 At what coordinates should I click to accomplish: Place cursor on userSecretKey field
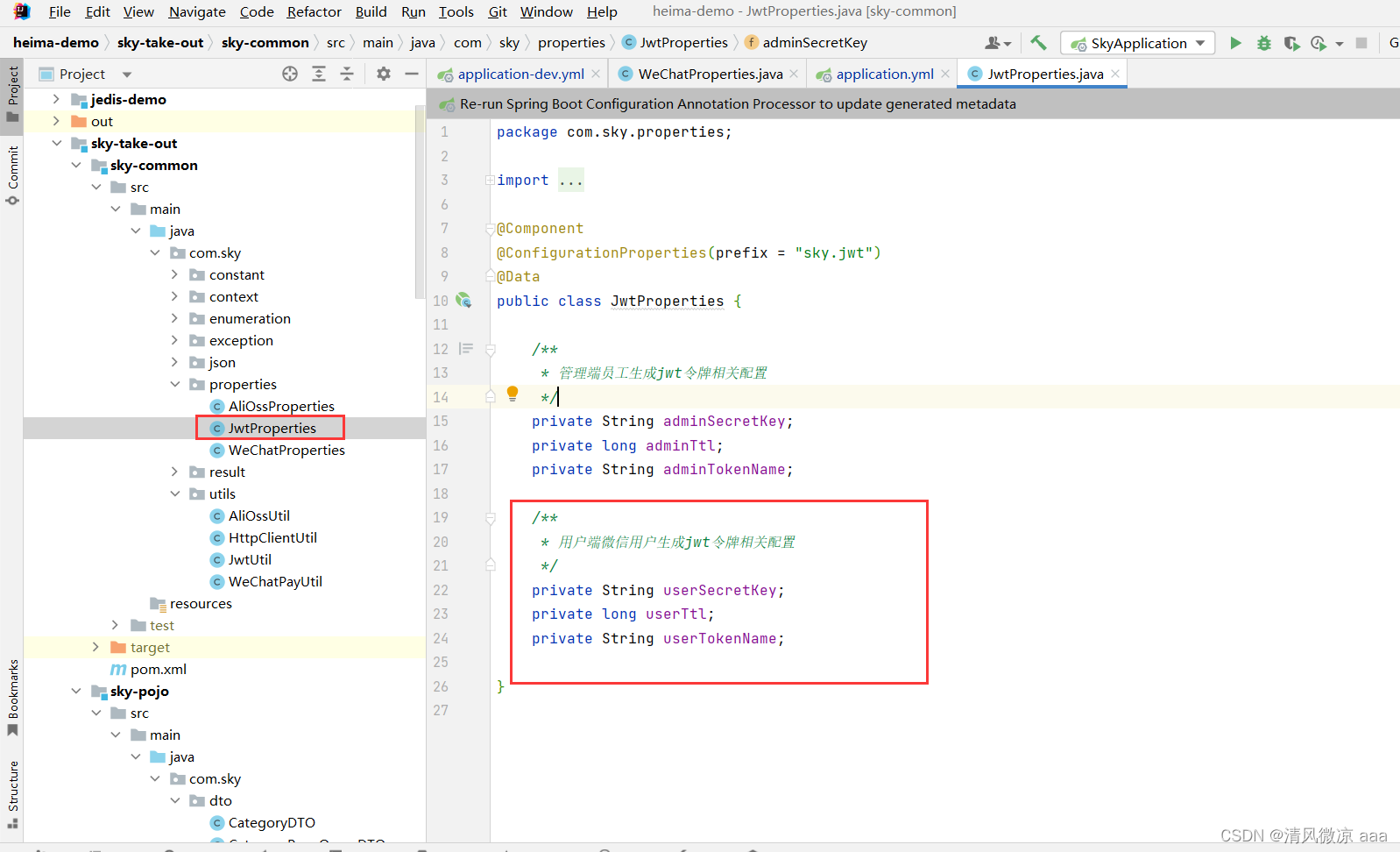pyautogui.click(x=719, y=591)
